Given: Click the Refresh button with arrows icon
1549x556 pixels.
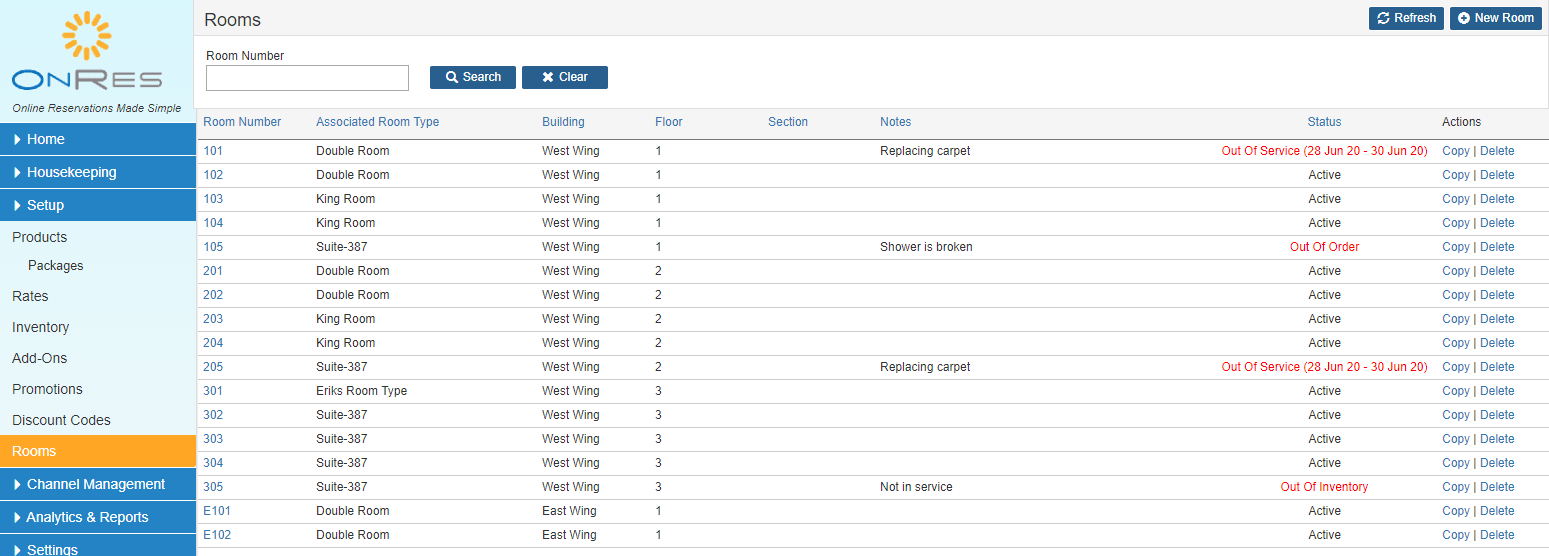Looking at the screenshot, I should point(1406,18).
